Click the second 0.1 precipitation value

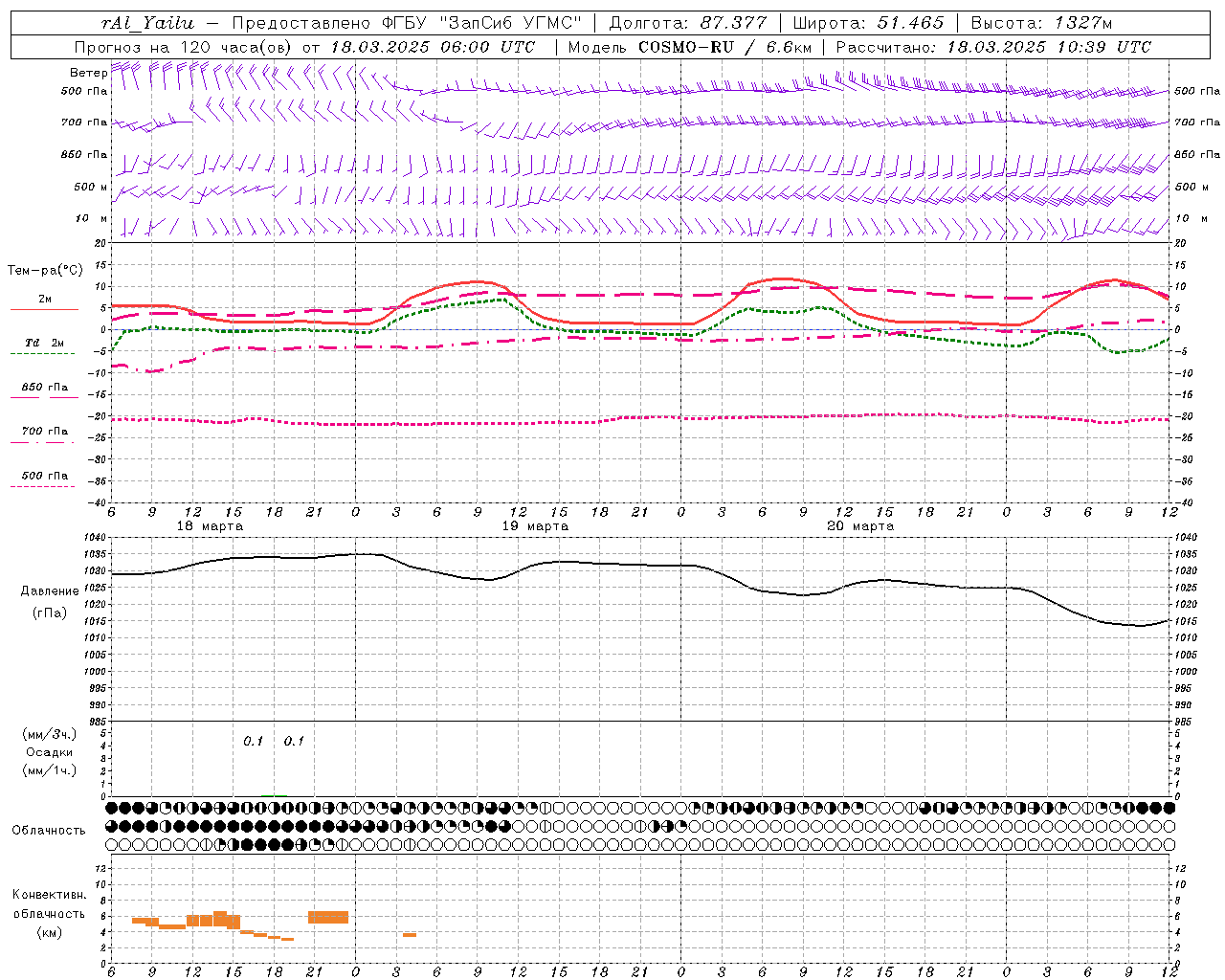click(294, 742)
